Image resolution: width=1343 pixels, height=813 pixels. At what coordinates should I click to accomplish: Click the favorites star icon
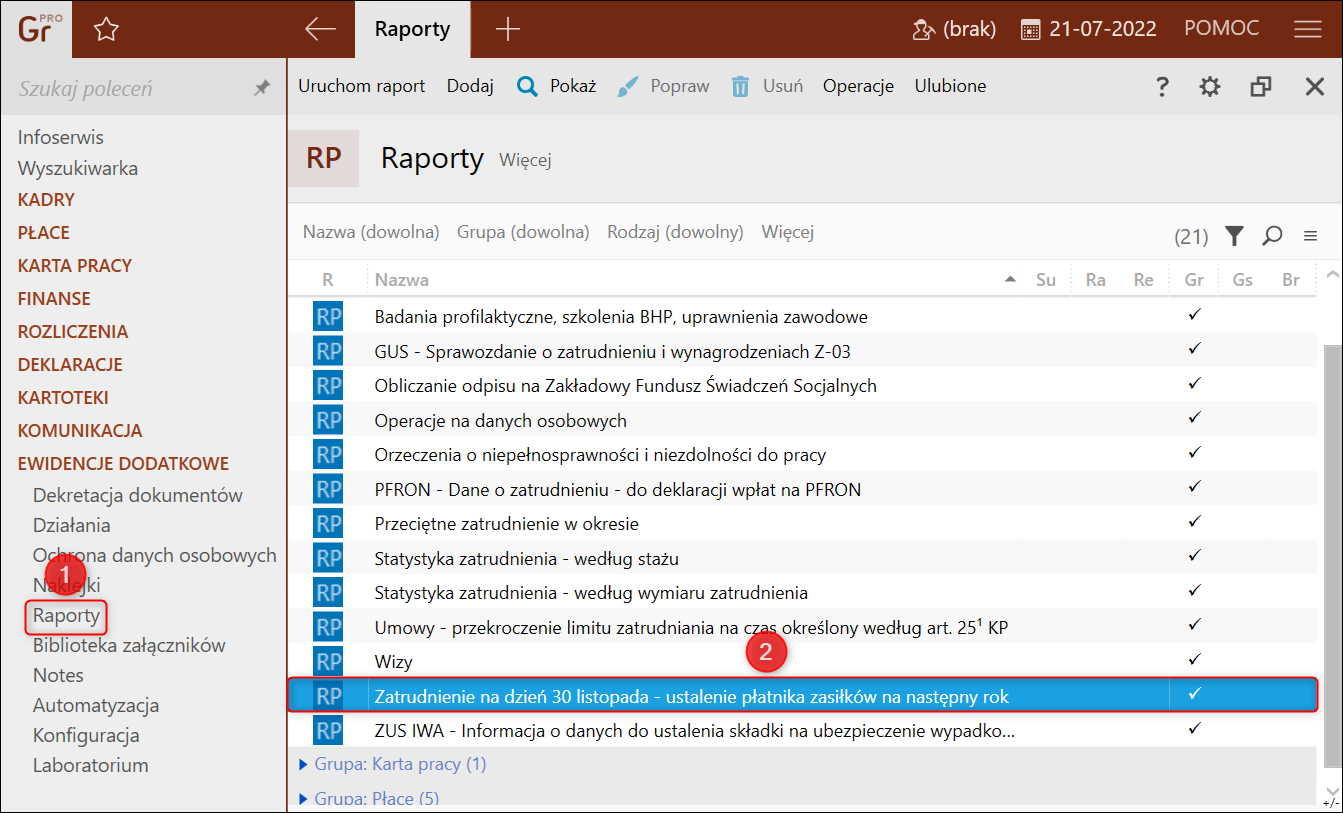pyautogui.click(x=106, y=30)
